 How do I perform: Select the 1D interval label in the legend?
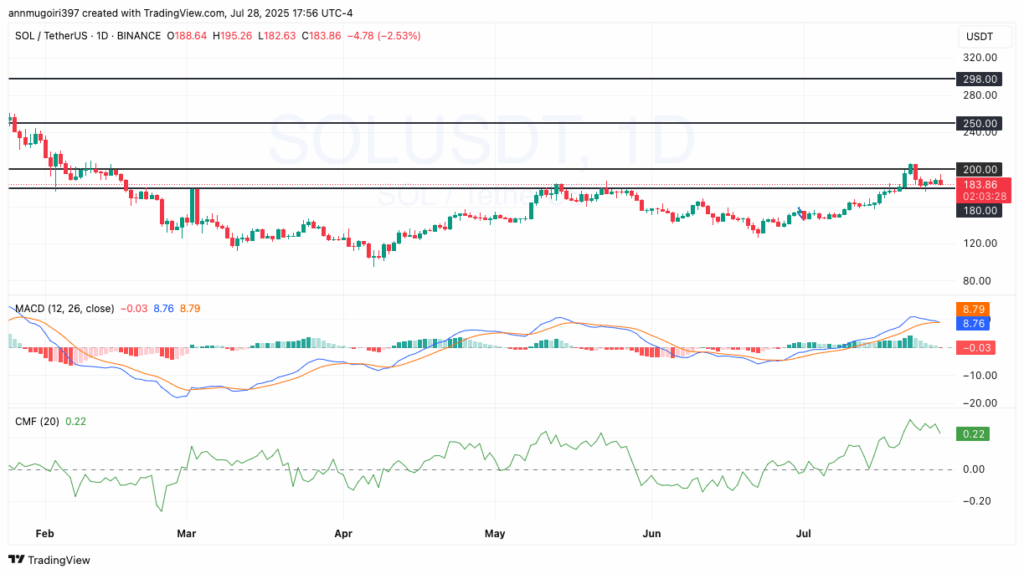click(x=102, y=36)
